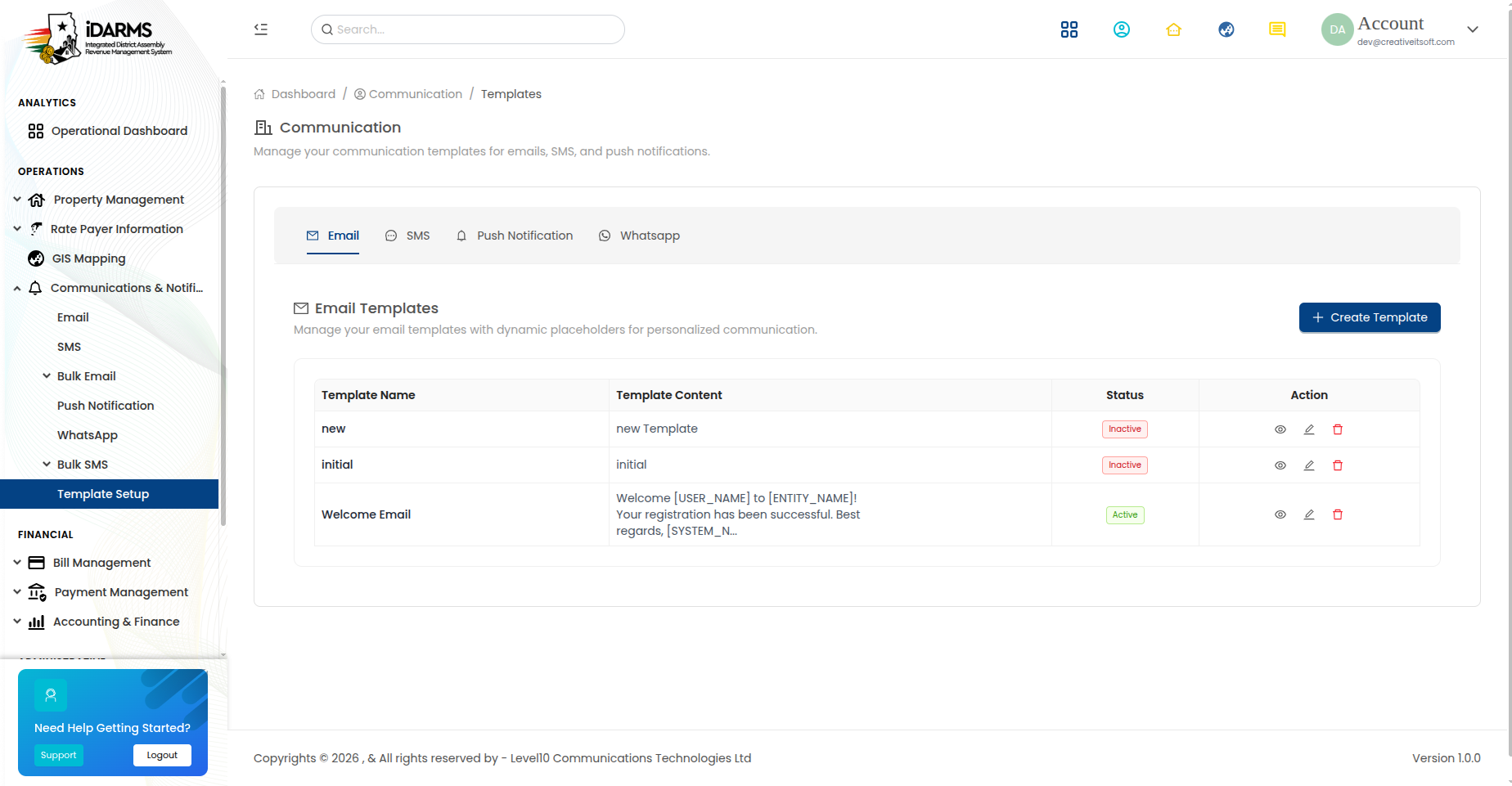Open the globe map icon in header
The image size is (1512, 786).
click(1226, 29)
